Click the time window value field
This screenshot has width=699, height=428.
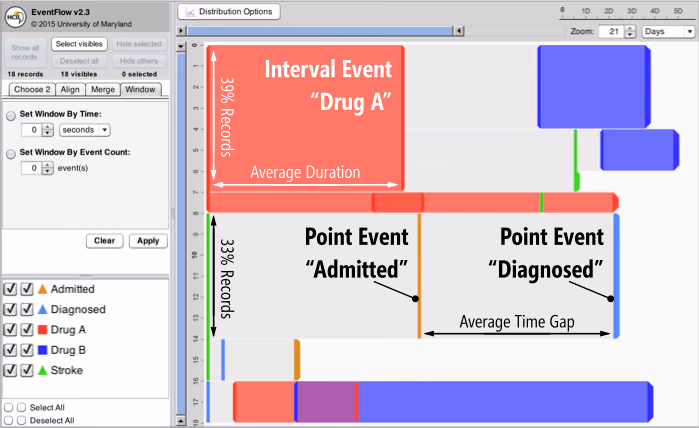32,130
